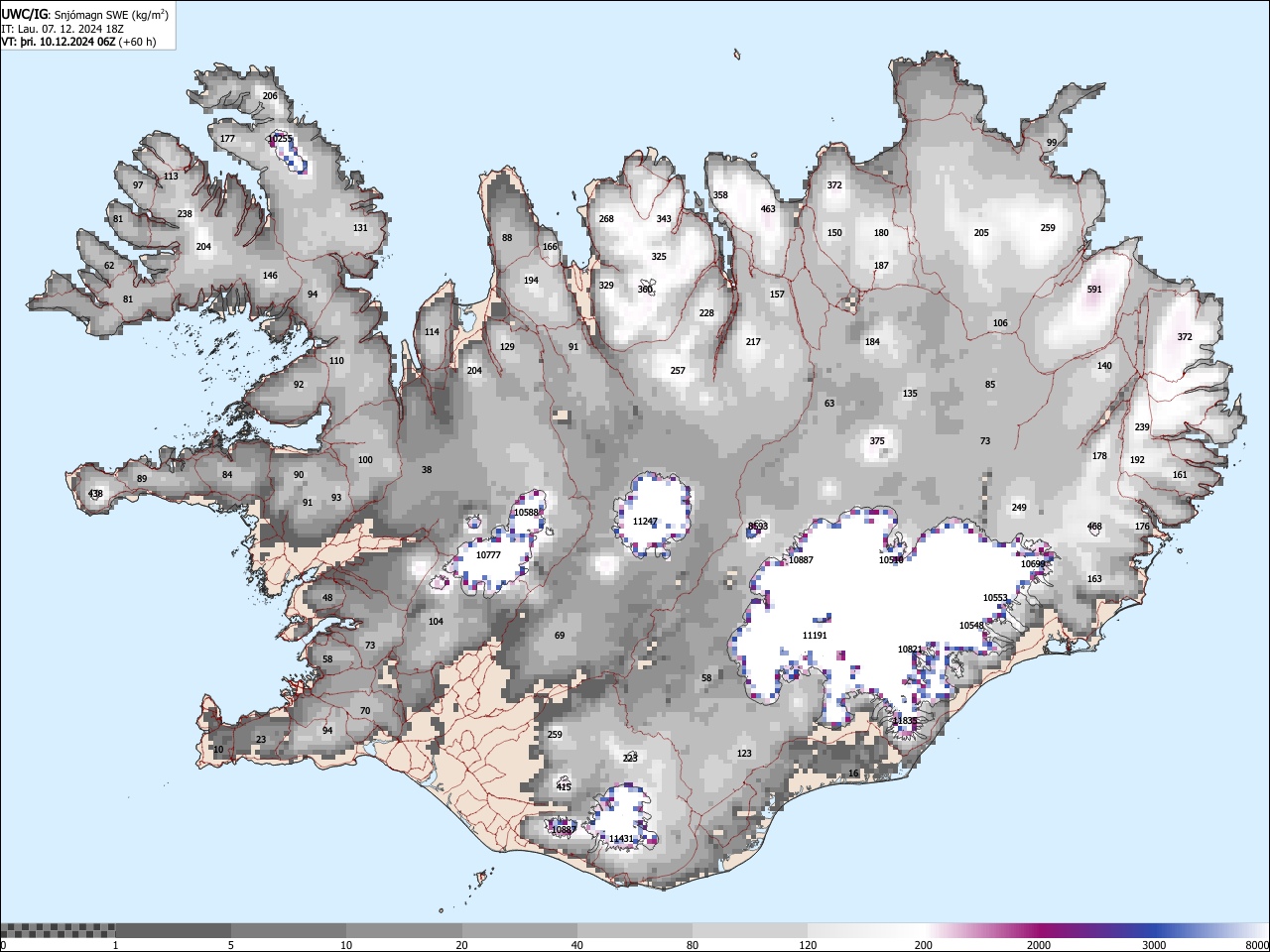Click the map value '343'
Viewport: 1270px width, 952px height.
tap(664, 219)
